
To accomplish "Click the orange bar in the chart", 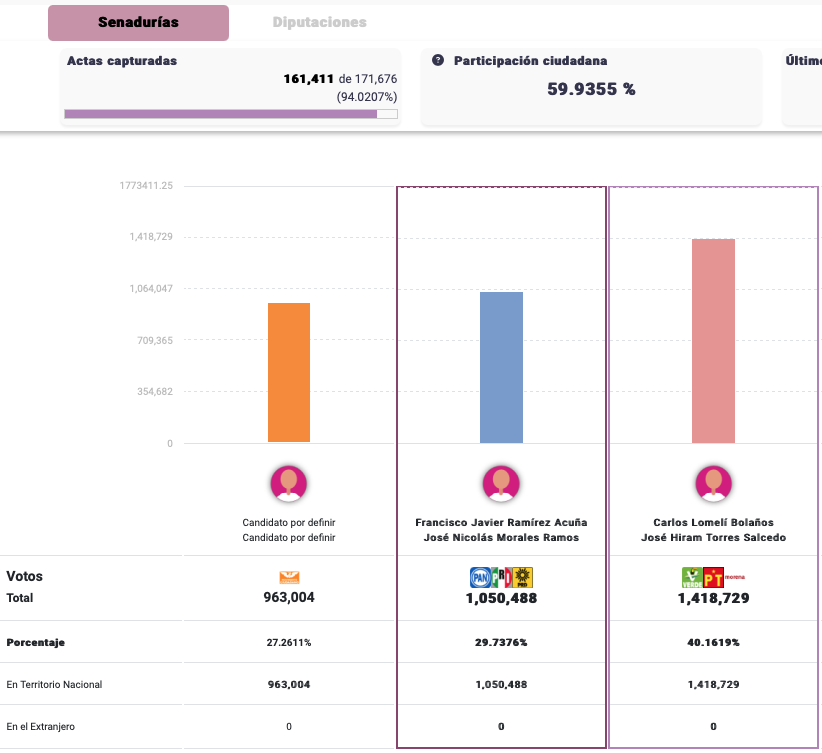I will click(289, 372).
